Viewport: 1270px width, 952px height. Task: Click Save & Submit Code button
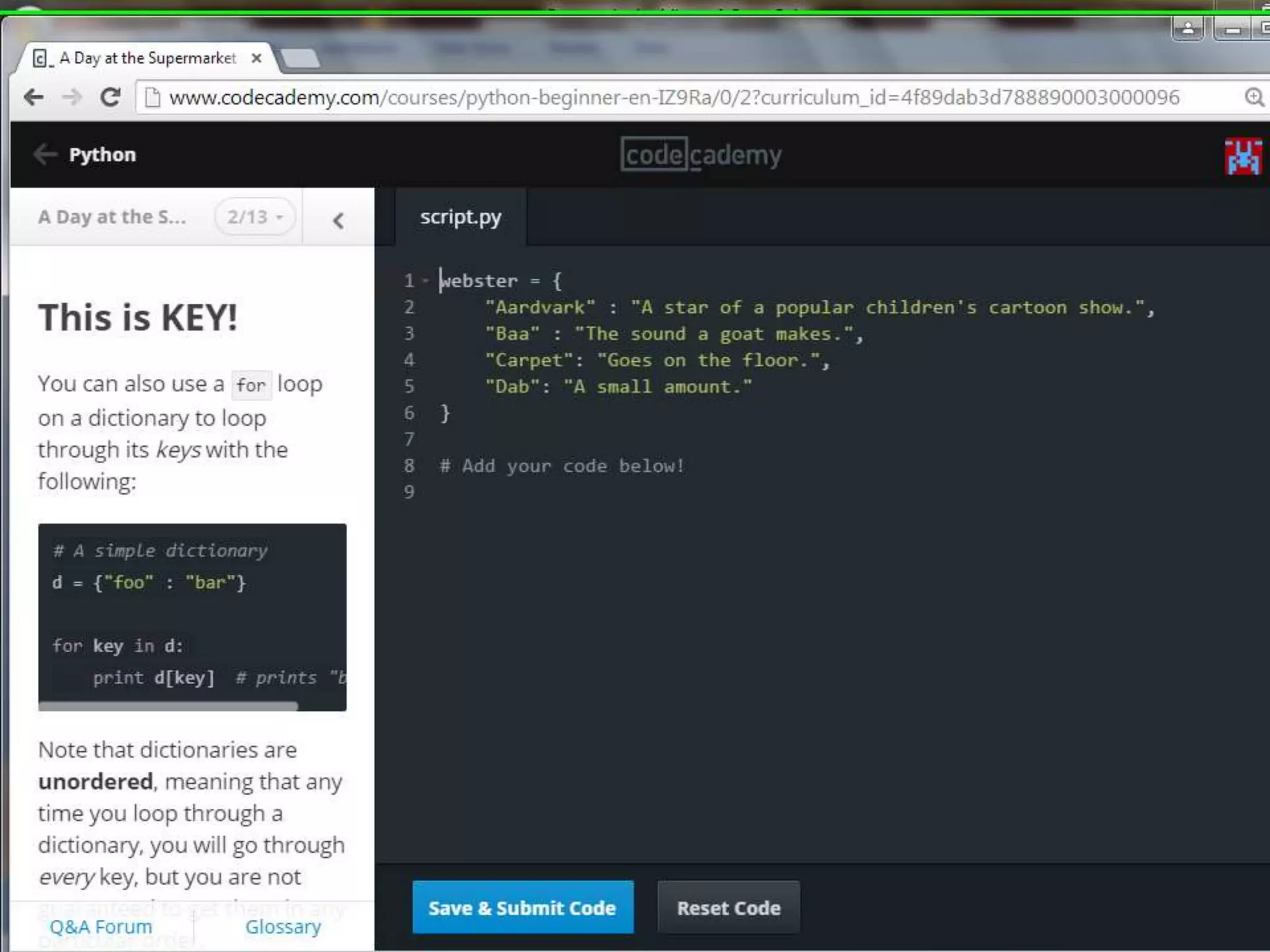(522, 907)
